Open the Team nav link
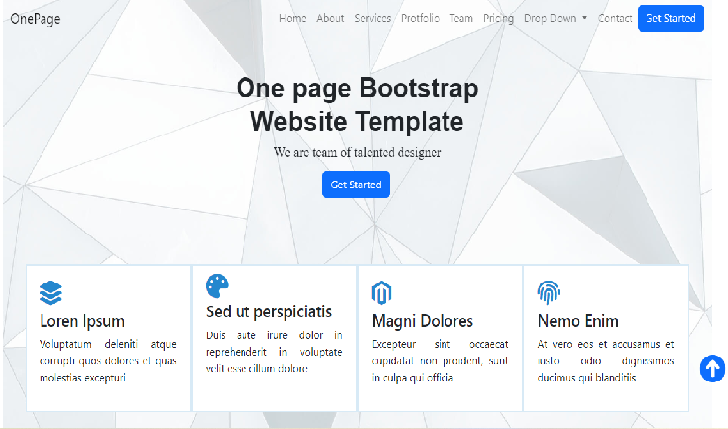The image size is (728, 429). tap(461, 18)
